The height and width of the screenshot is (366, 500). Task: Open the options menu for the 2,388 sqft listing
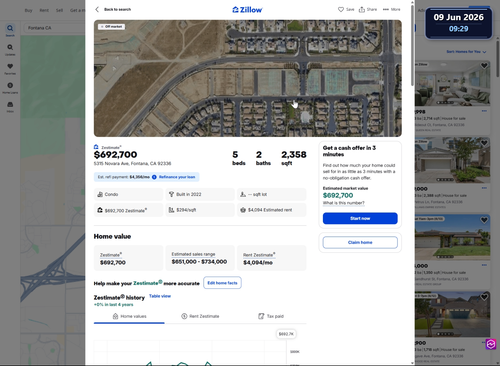484,188
